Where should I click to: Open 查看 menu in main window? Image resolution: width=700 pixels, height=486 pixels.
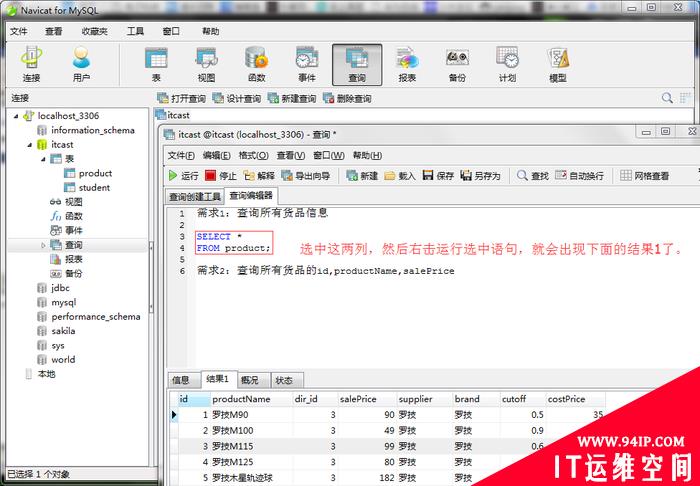(x=54, y=31)
